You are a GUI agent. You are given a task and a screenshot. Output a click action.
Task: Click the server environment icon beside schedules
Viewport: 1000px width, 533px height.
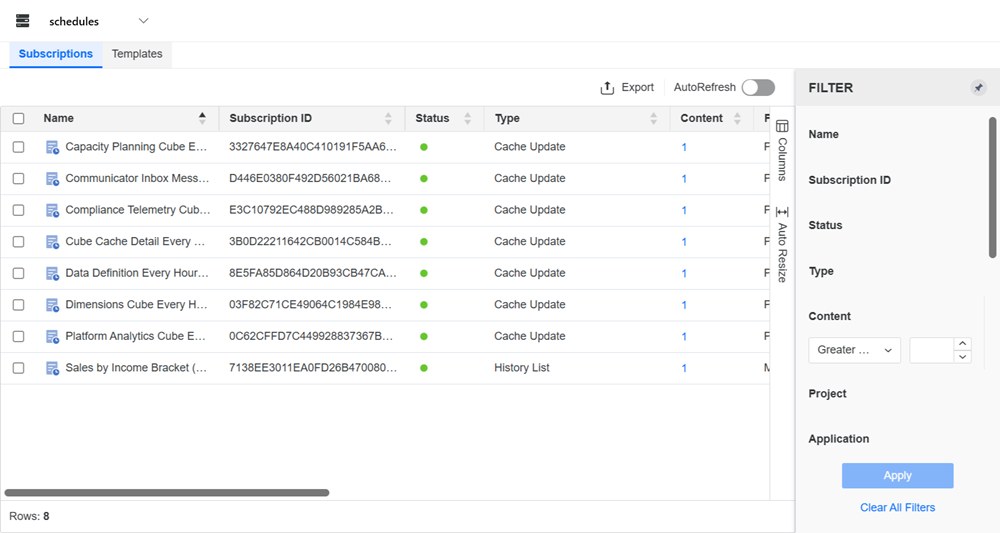[23, 21]
